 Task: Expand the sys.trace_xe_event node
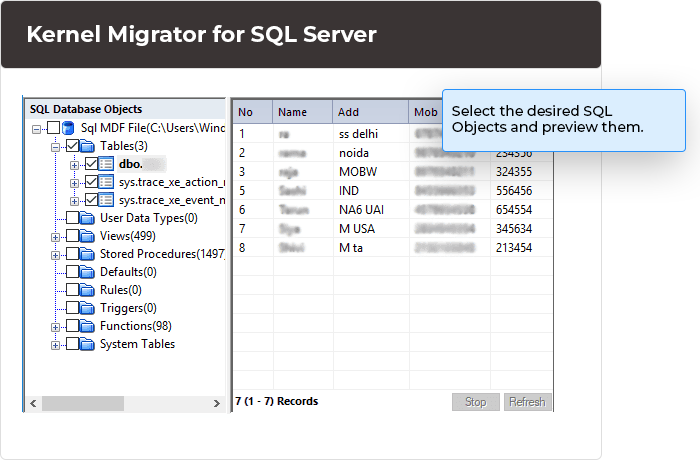[x=74, y=201]
